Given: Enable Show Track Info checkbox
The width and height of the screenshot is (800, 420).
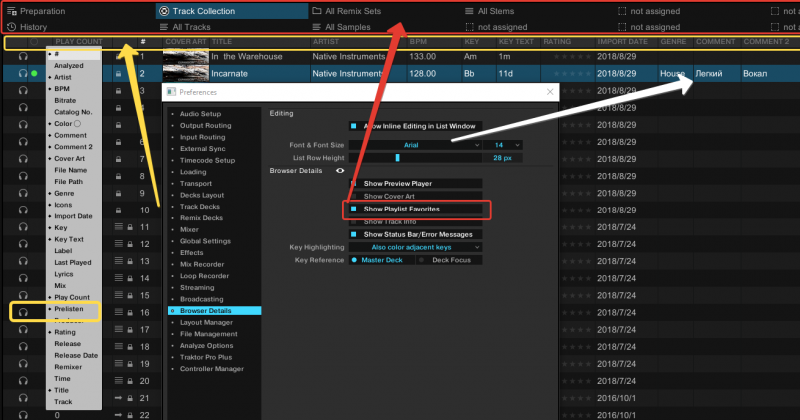Looking at the screenshot, I should coord(354,221).
